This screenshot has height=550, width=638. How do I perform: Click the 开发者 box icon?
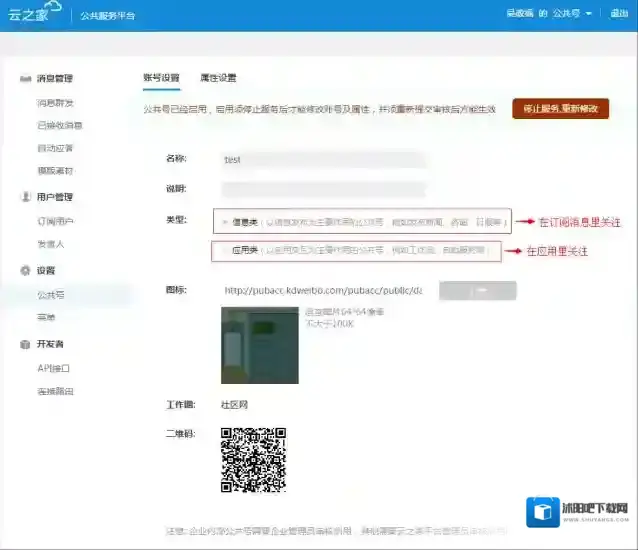click(x=25, y=344)
